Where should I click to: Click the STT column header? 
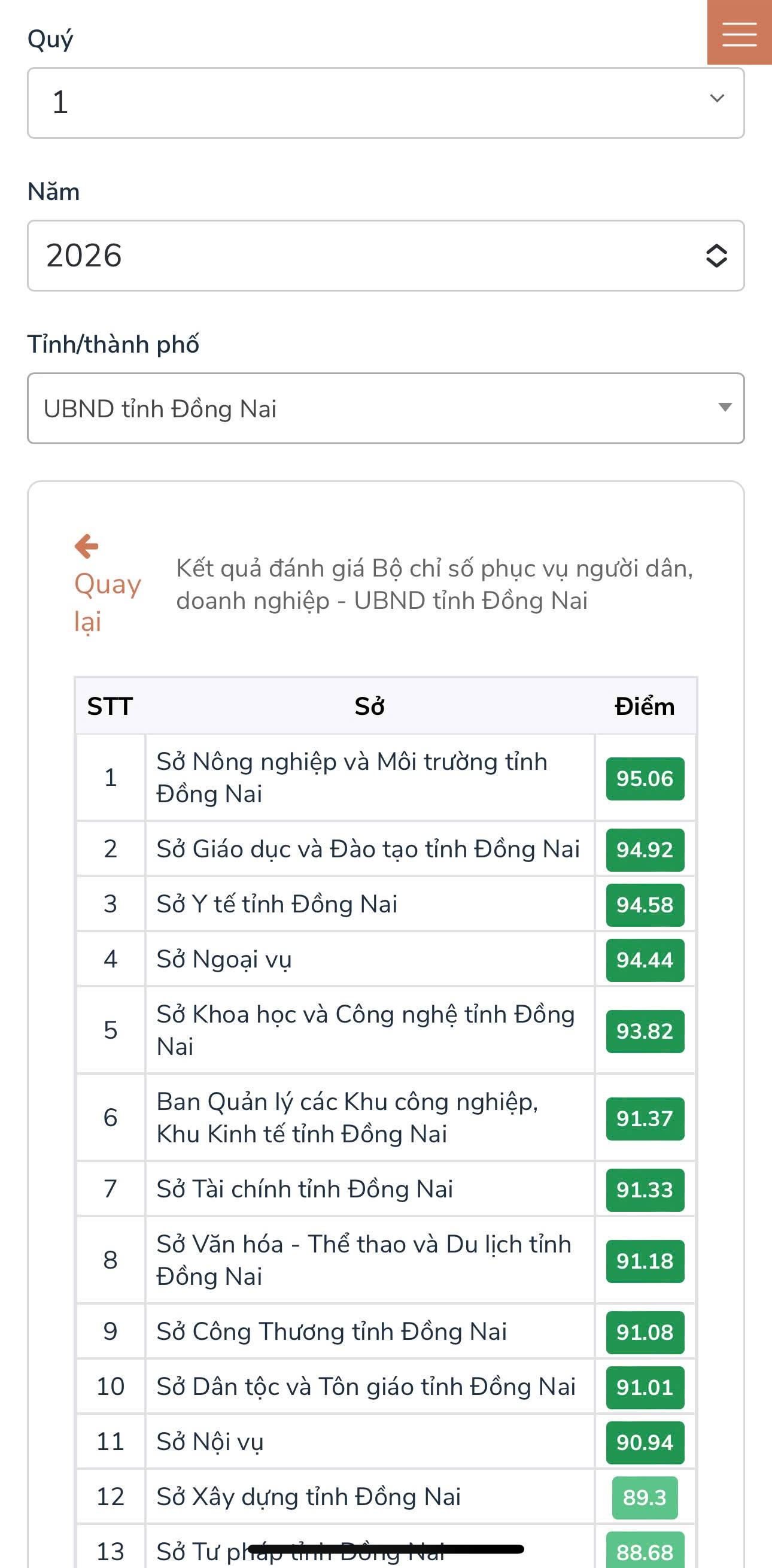[x=110, y=706]
